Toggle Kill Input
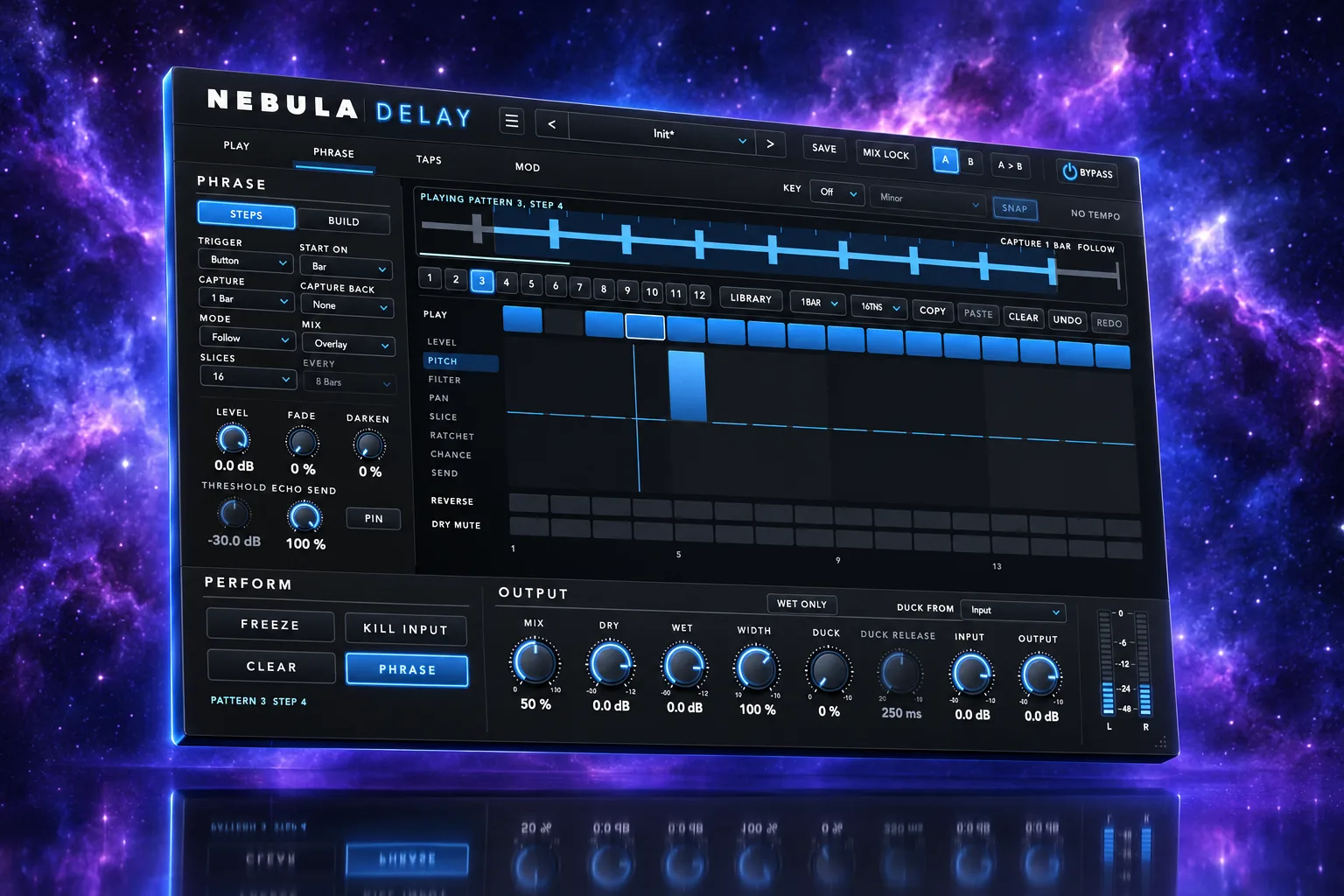Screen dimensions: 1344x896 (x=405, y=629)
